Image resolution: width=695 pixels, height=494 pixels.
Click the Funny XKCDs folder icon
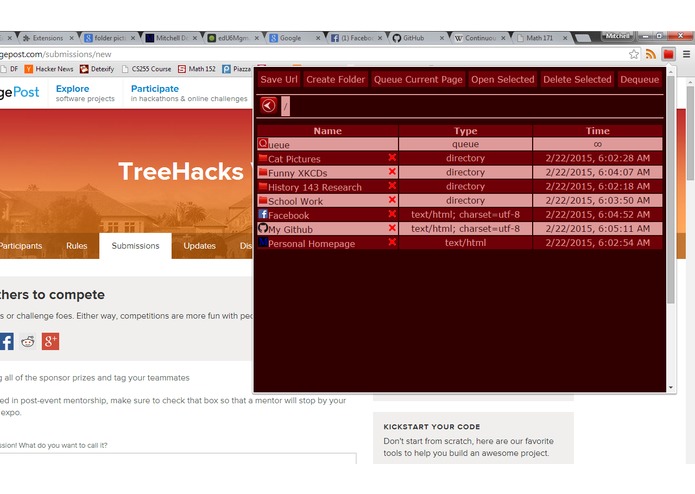tap(263, 172)
